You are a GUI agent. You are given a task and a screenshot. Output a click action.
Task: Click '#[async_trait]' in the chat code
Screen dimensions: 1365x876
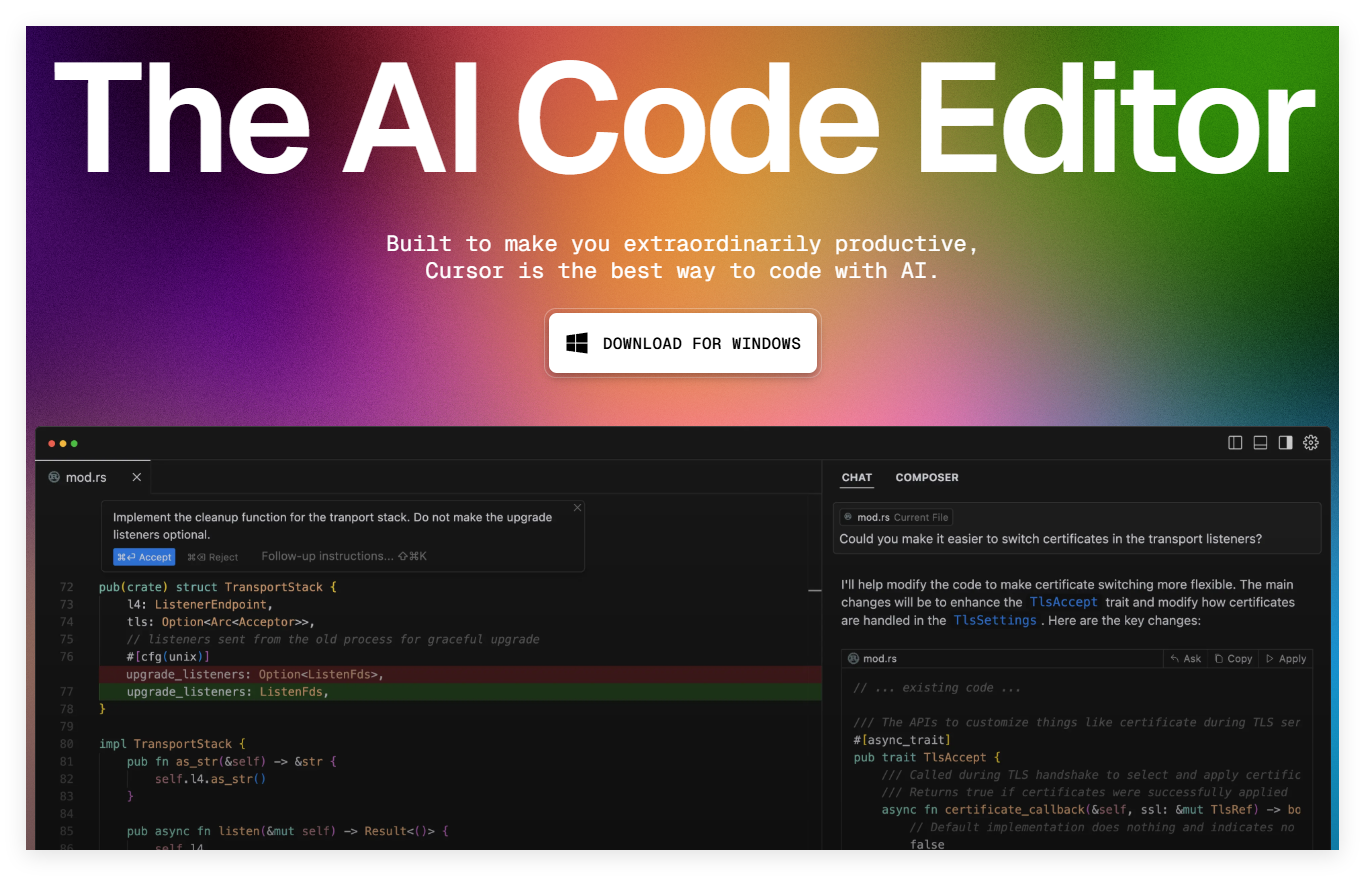pyautogui.click(x=902, y=739)
